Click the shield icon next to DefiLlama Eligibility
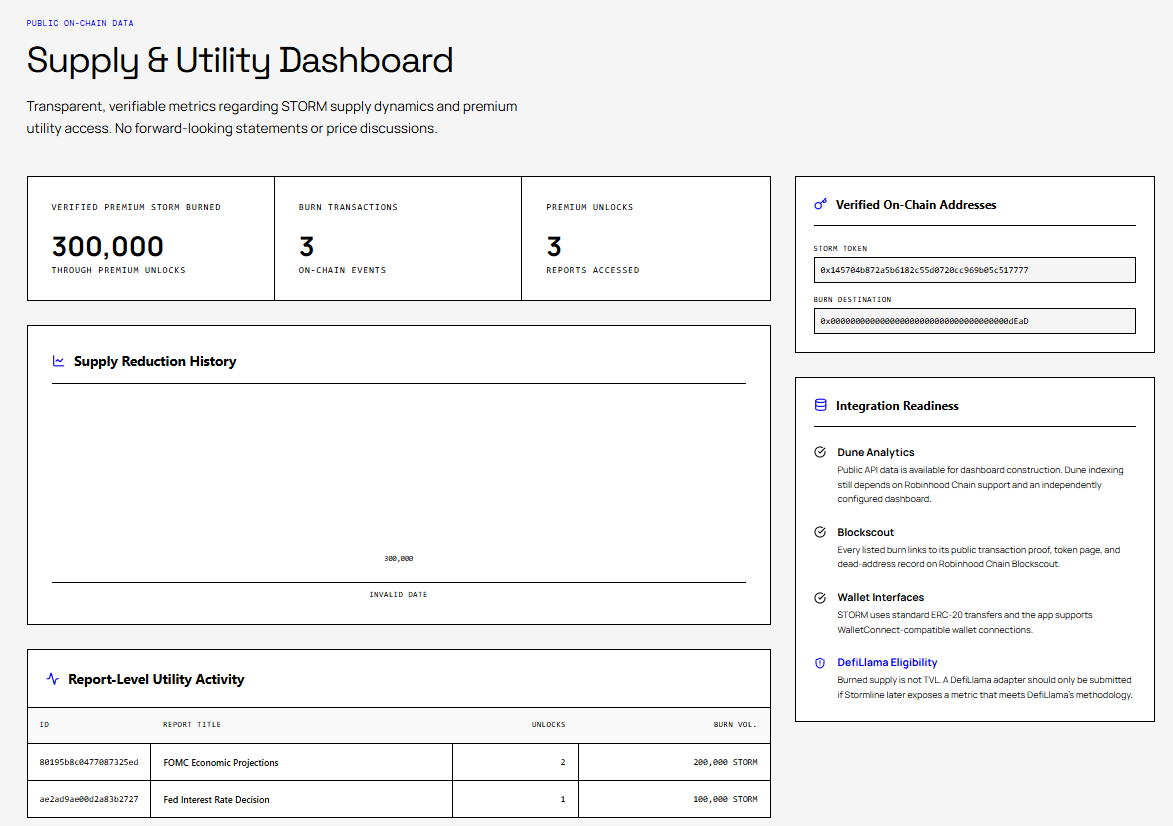1173x826 pixels. pyautogui.click(x=820, y=663)
